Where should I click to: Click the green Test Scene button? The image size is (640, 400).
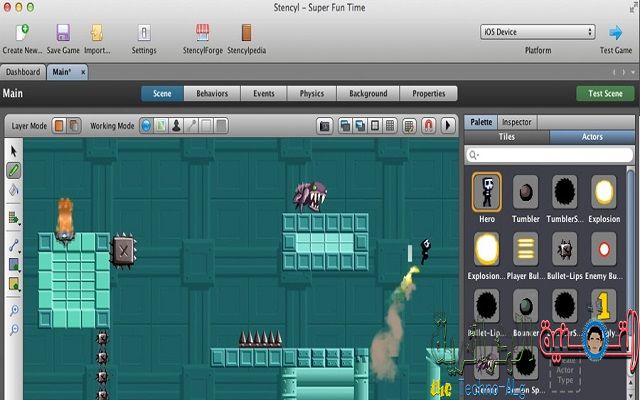tap(605, 94)
